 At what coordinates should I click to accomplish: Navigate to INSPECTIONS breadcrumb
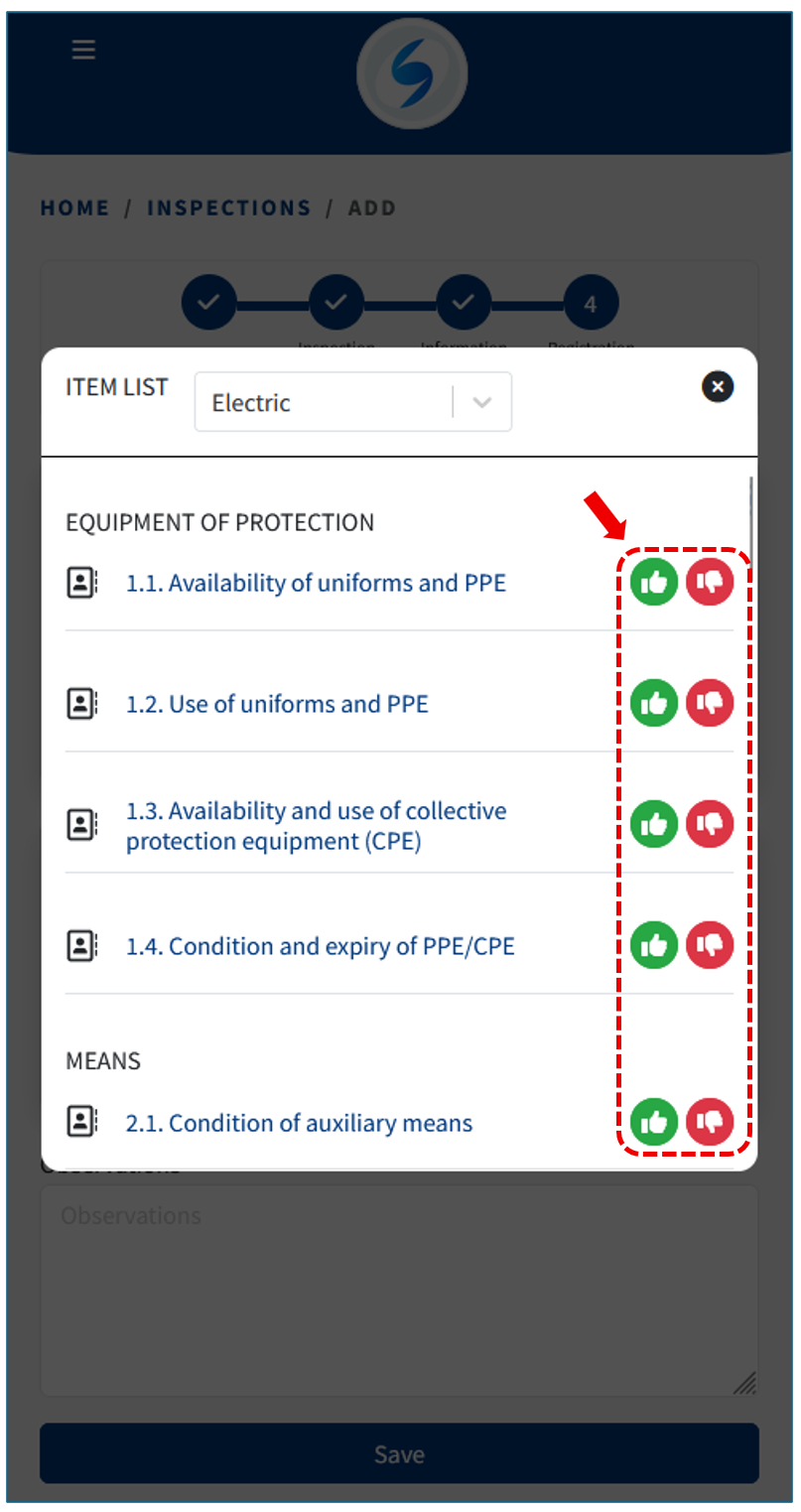(x=228, y=208)
